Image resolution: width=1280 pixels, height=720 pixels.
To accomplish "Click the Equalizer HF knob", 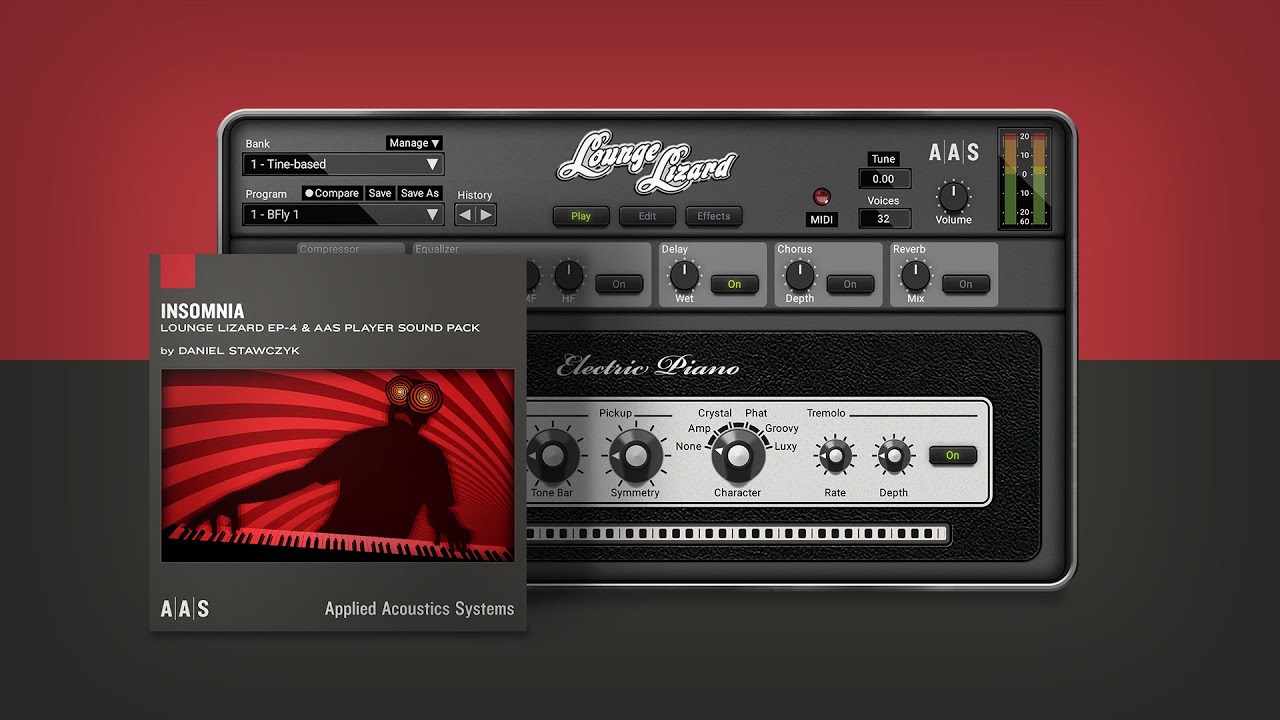I will 568,275.
